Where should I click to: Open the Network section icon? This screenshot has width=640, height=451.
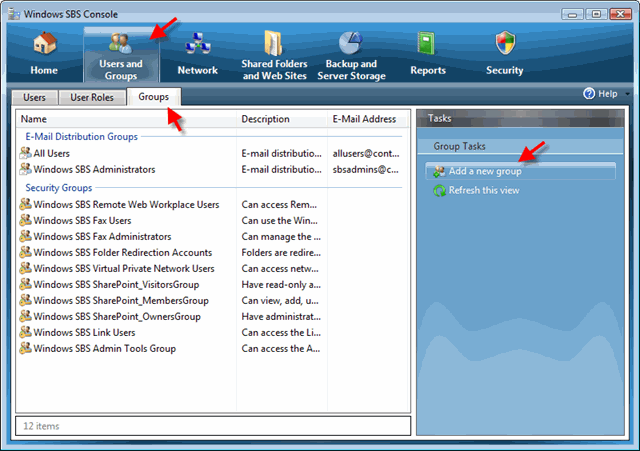click(198, 44)
